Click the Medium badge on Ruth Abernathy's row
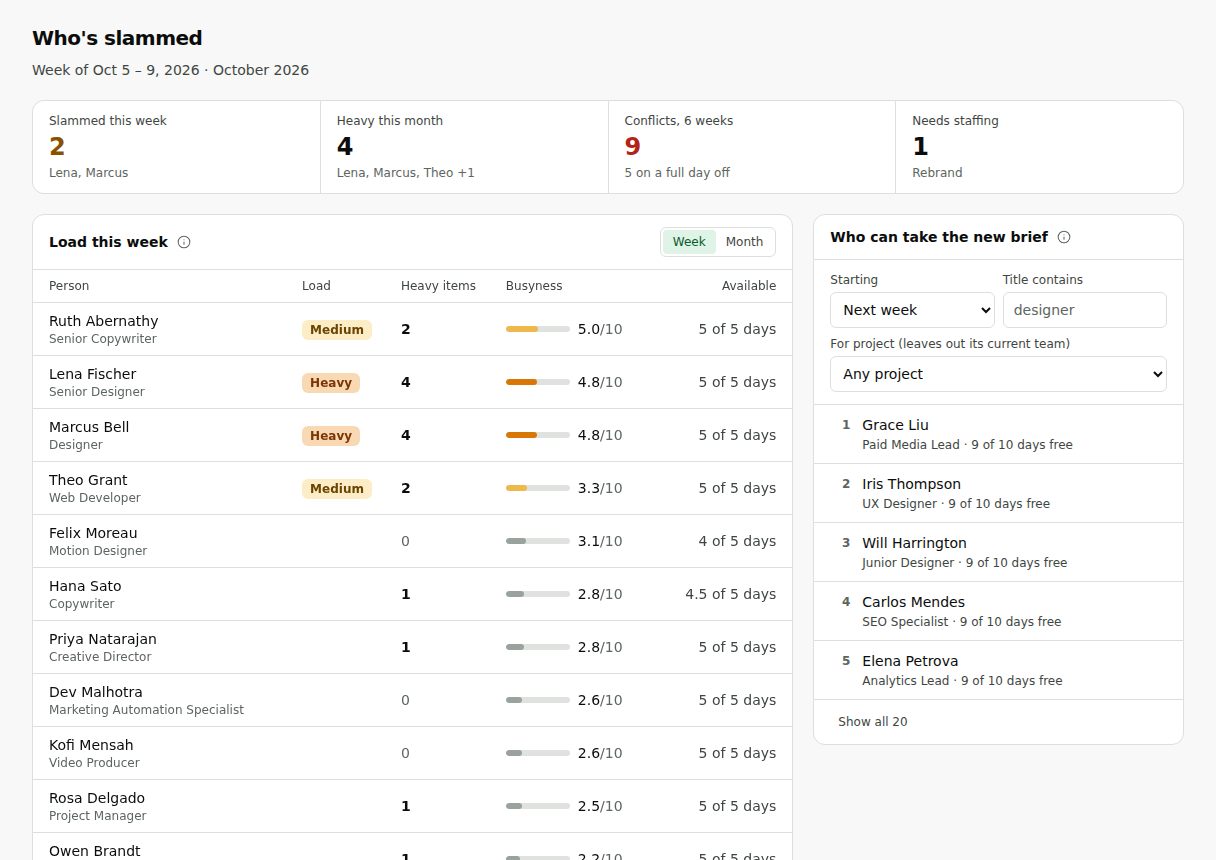 (x=337, y=329)
